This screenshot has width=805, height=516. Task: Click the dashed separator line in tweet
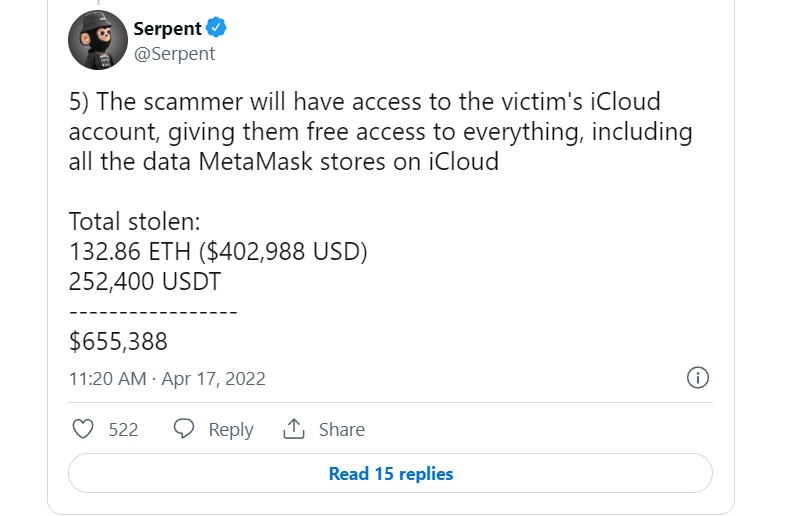(x=152, y=311)
